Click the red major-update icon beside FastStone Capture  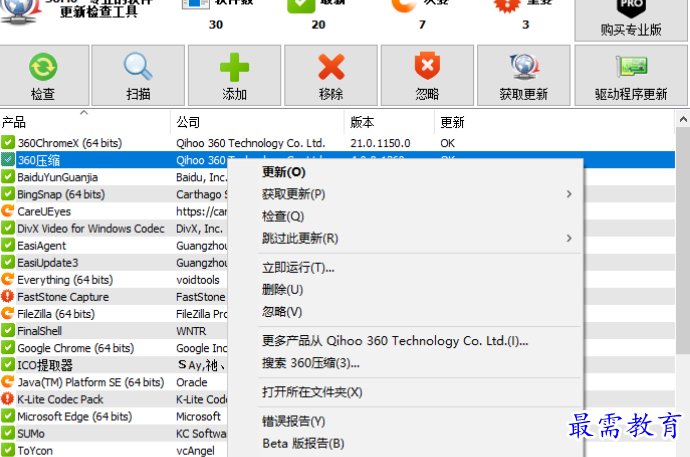(x=7, y=296)
